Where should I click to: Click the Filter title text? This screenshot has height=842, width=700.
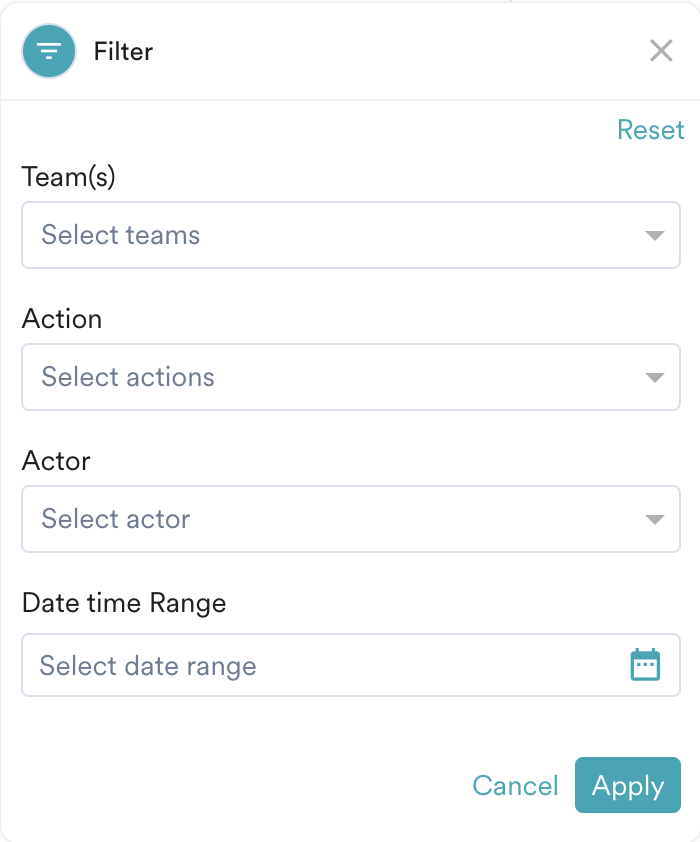pos(123,52)
